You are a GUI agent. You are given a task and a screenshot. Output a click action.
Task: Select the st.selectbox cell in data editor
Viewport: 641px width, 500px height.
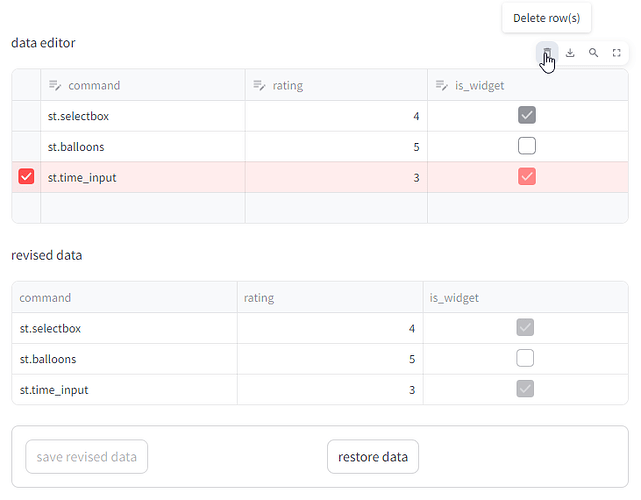click(143, 116)
